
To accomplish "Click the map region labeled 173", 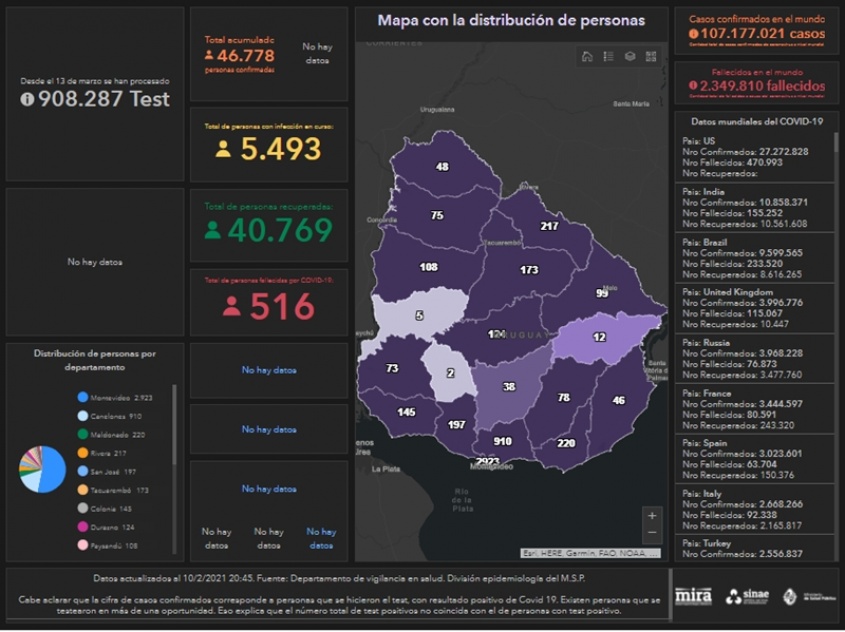I will pos(529,270).
